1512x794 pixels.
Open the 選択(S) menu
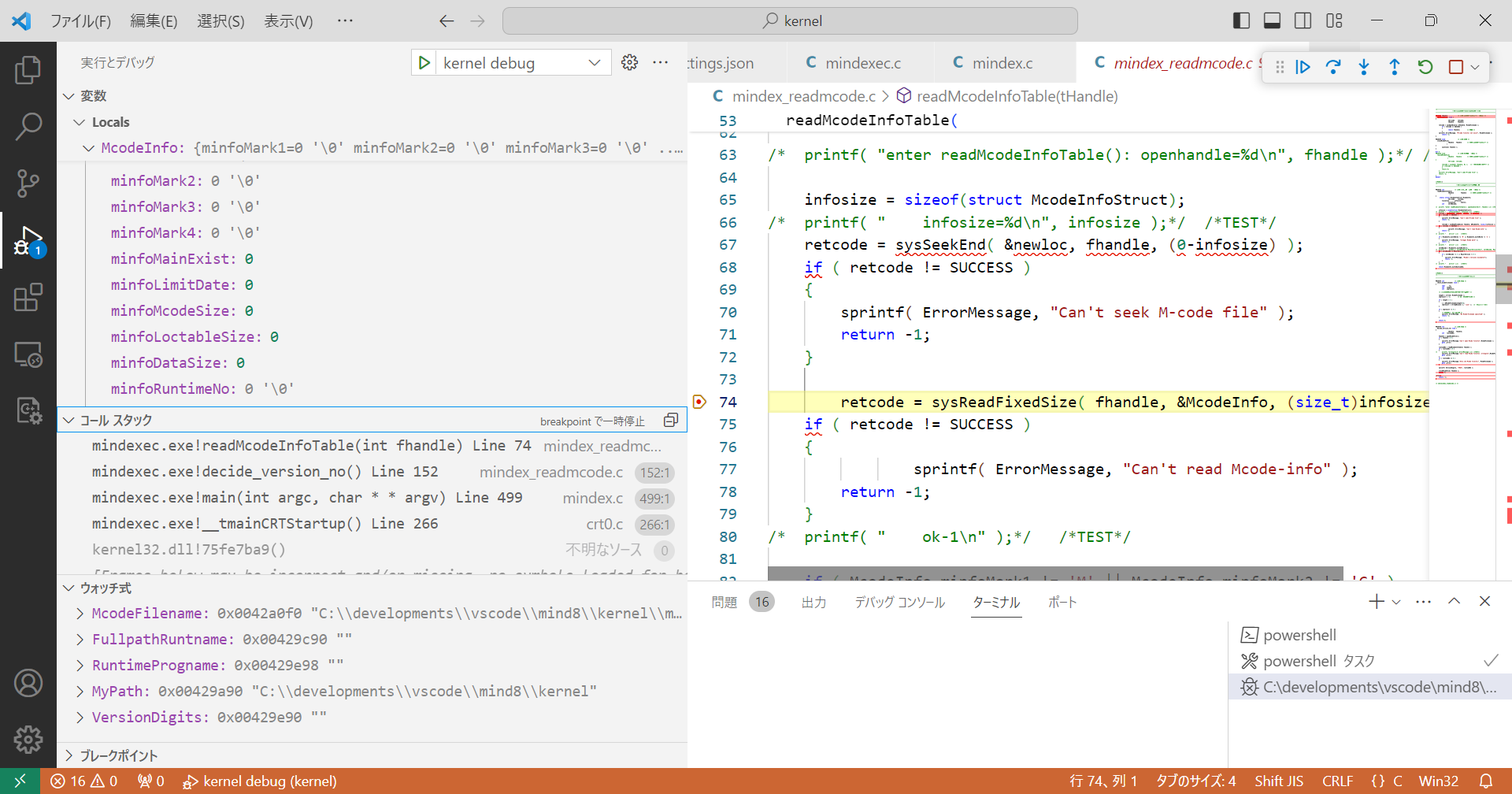tap(220, 21)
